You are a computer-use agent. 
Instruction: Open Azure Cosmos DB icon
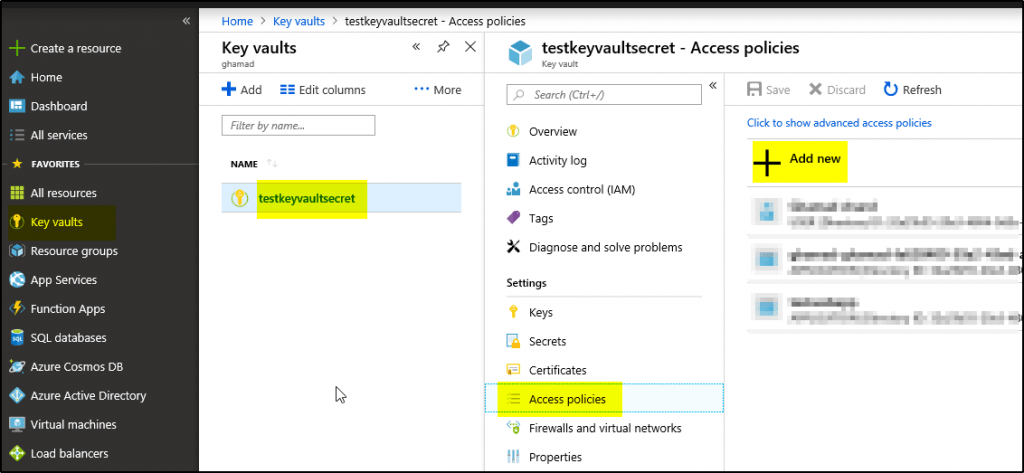[16, 367]
